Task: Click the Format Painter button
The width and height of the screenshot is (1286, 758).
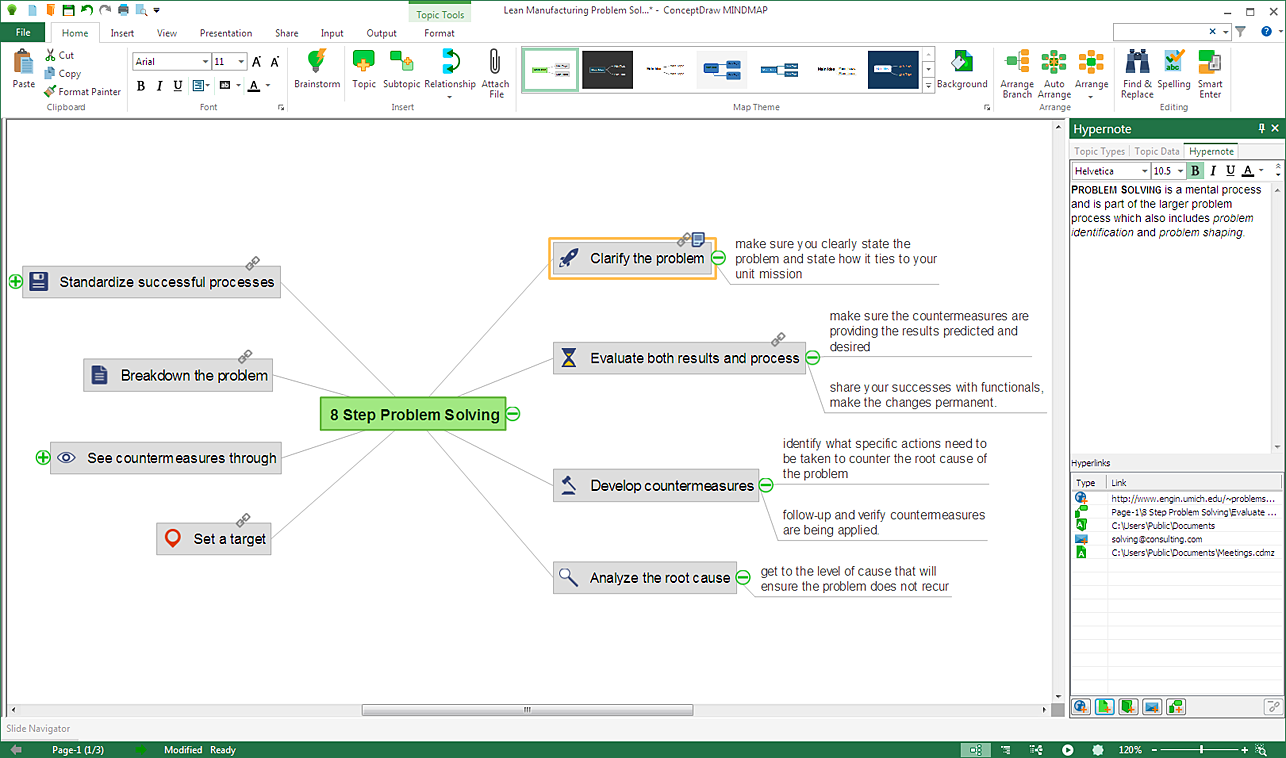Action: pos(82,92)
